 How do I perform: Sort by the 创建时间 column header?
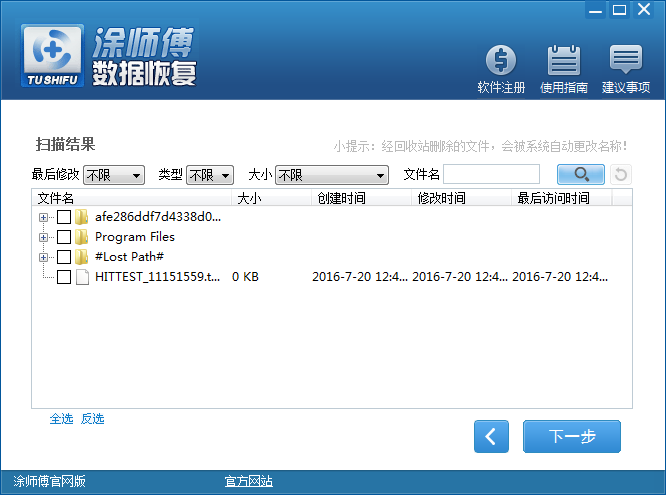pos(361,198)
